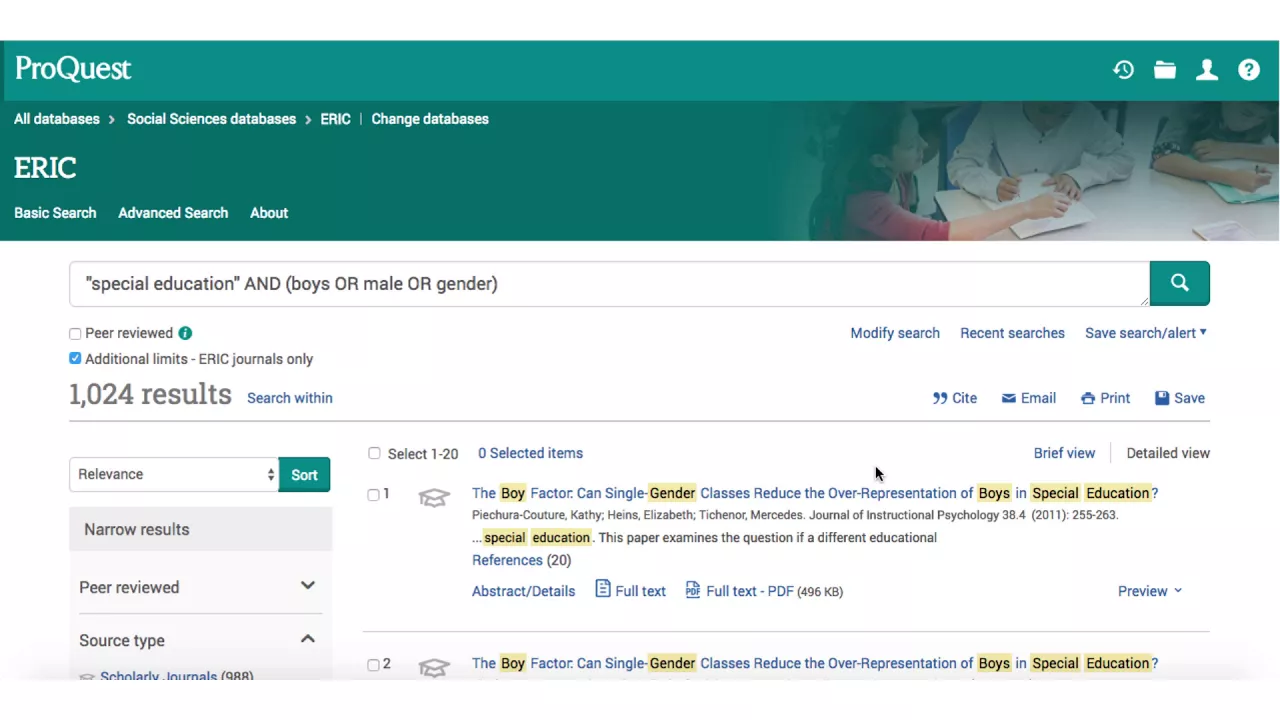The width and height of the screenshot is (1280, 720).
Task: Open the recent searches history clock icon
Action: pos(1123,69)
